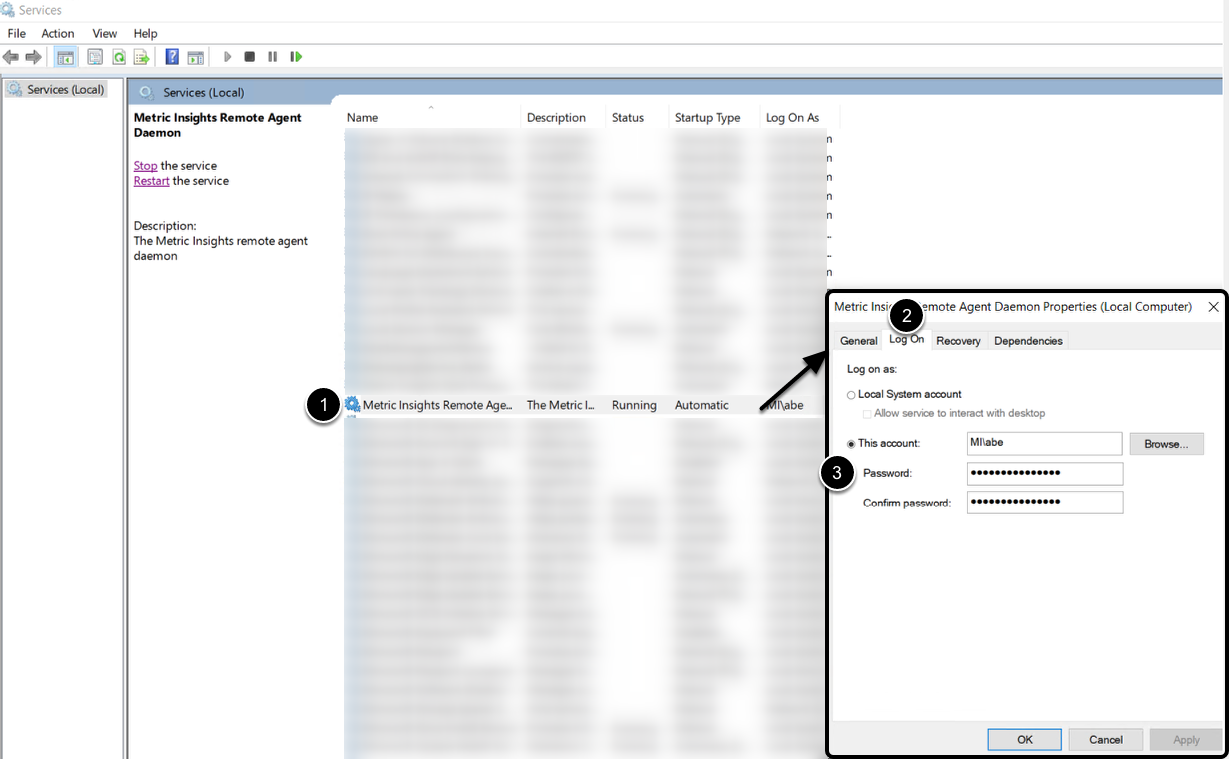Open the Help menu

click(146, 33)
